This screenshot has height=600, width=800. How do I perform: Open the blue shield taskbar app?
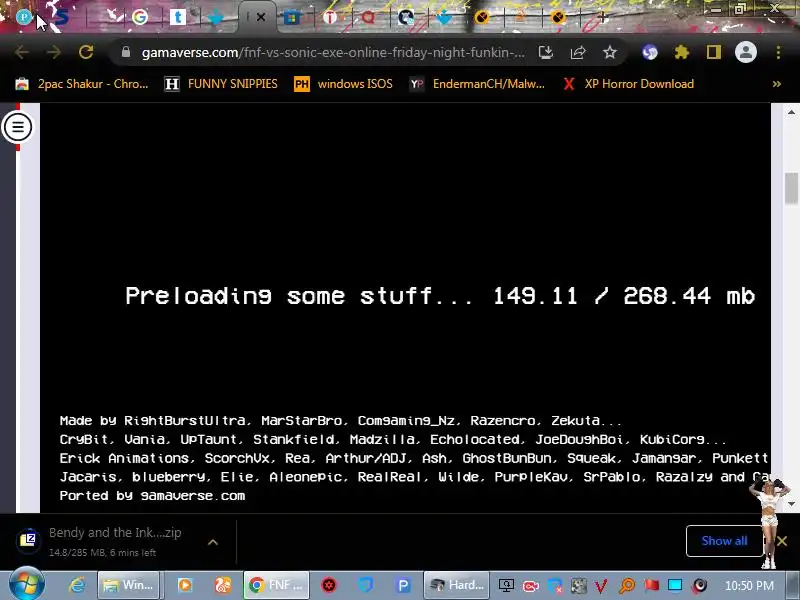point(366,585)
